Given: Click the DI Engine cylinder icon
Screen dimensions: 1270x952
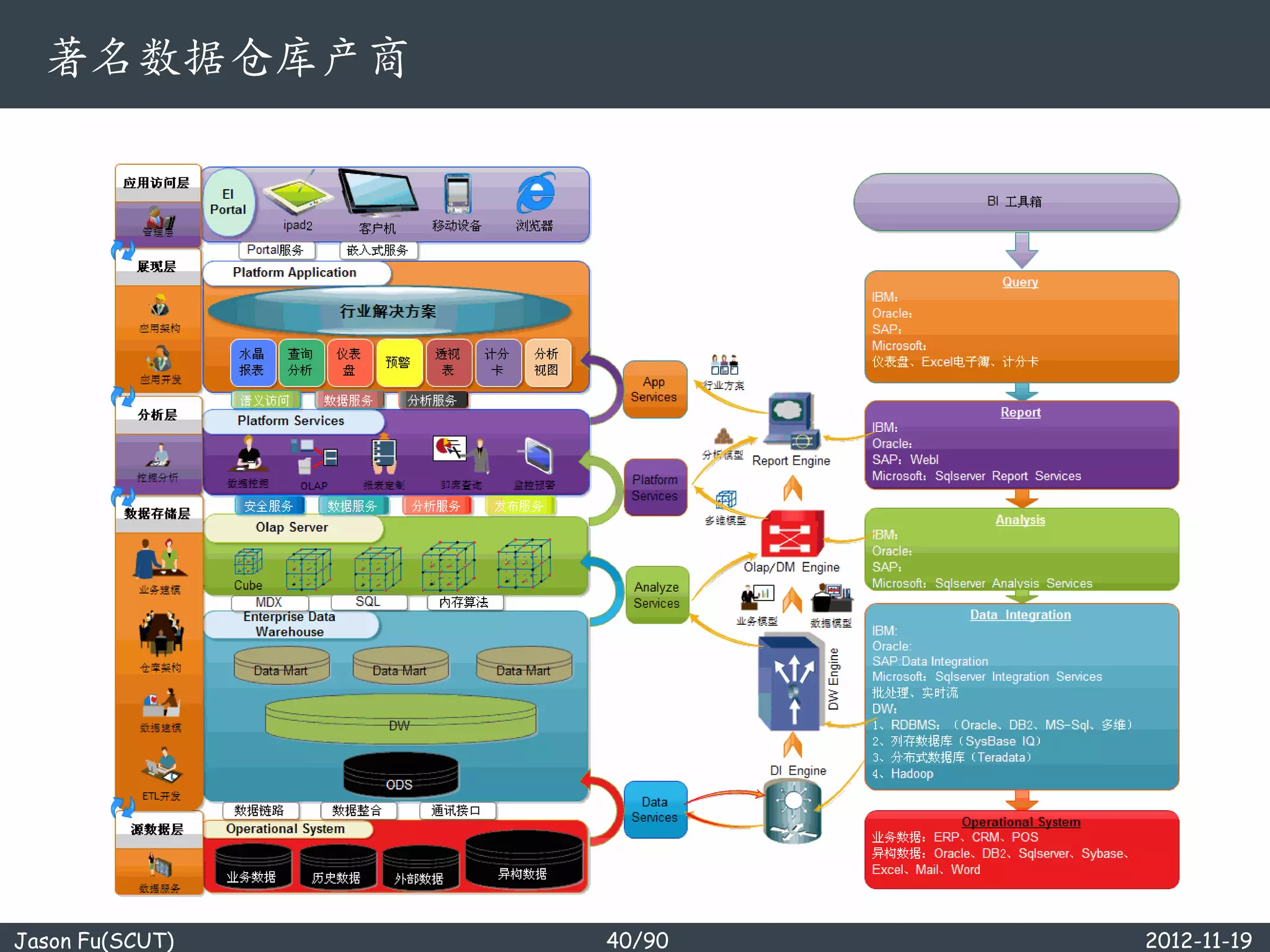Looking at the screenshot, I should [x=793, y=811].
